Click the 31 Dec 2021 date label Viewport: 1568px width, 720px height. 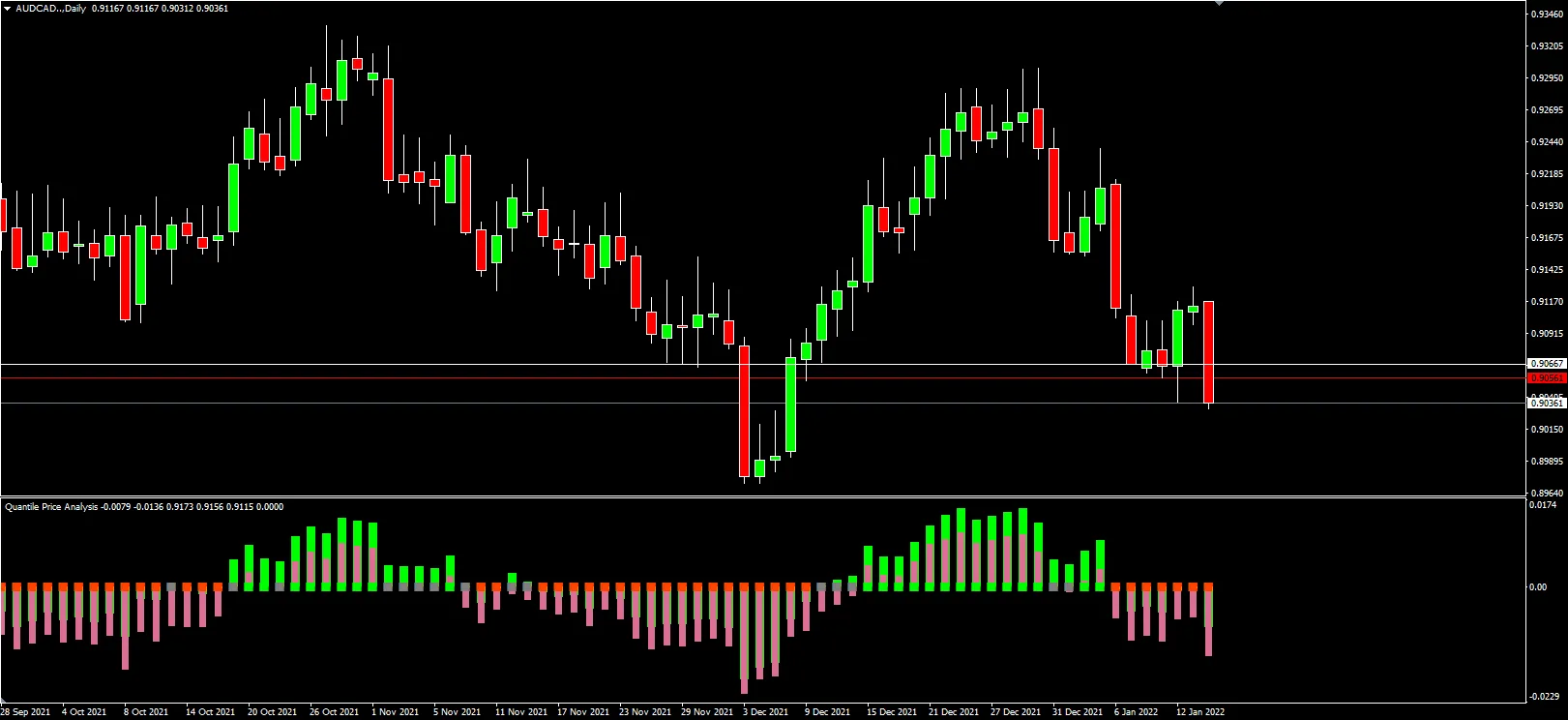tap(1078, 712)
